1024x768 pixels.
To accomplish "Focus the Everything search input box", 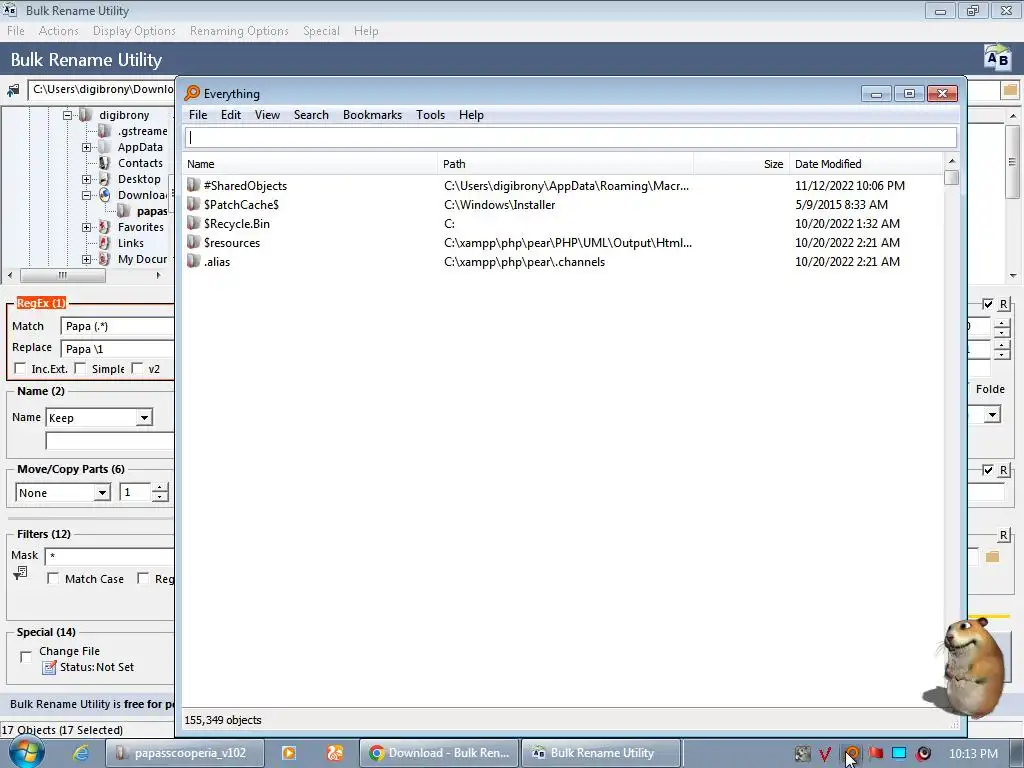I will pos(571,137).
